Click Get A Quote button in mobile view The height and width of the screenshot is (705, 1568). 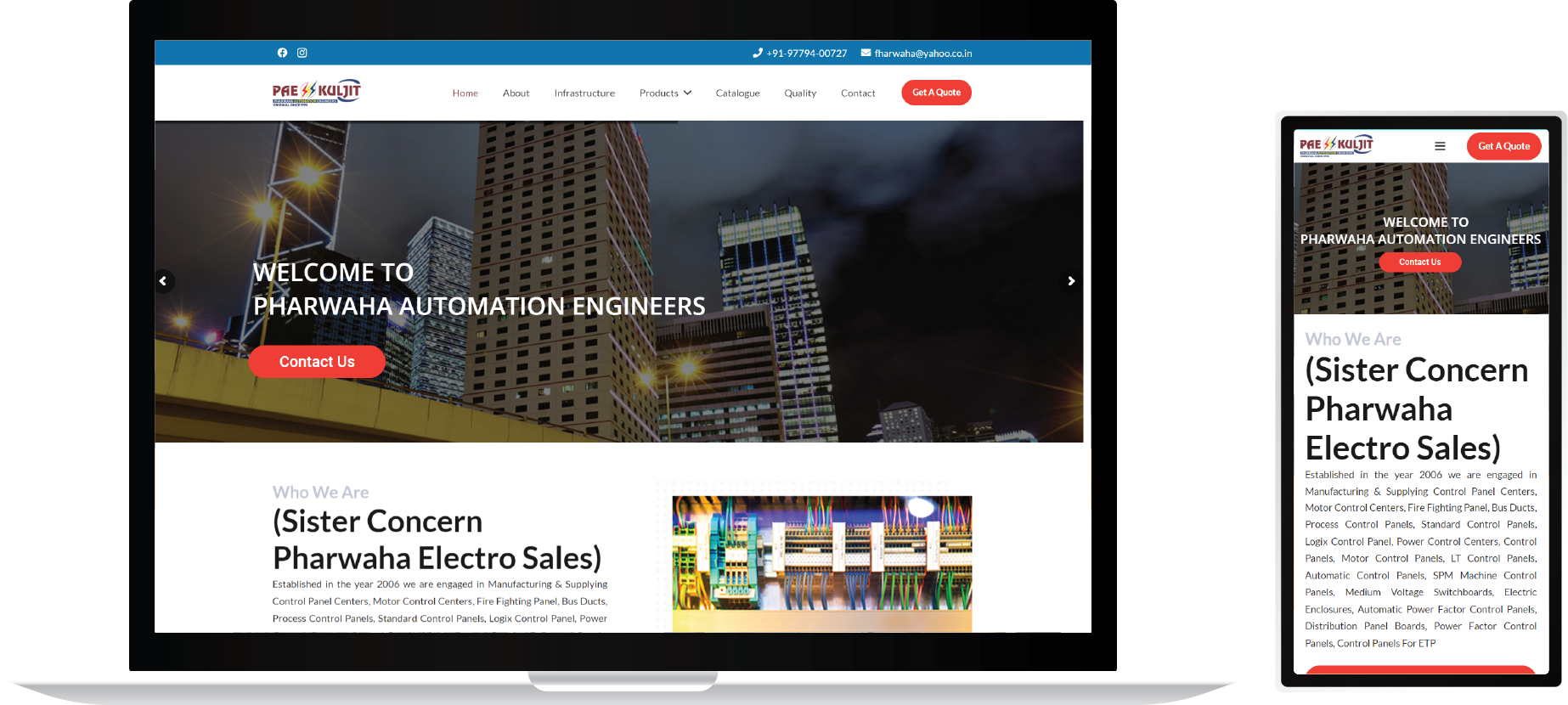pos(1503,146)
